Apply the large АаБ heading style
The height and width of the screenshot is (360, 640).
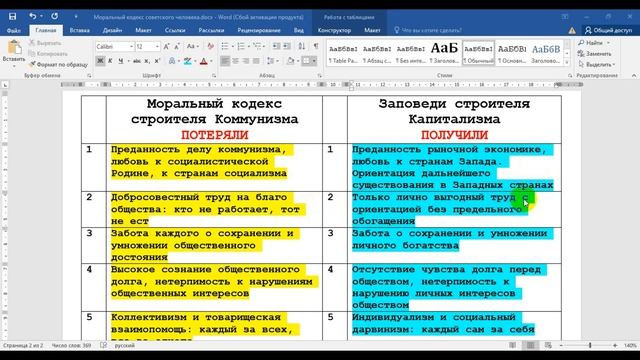coord(444,53)
